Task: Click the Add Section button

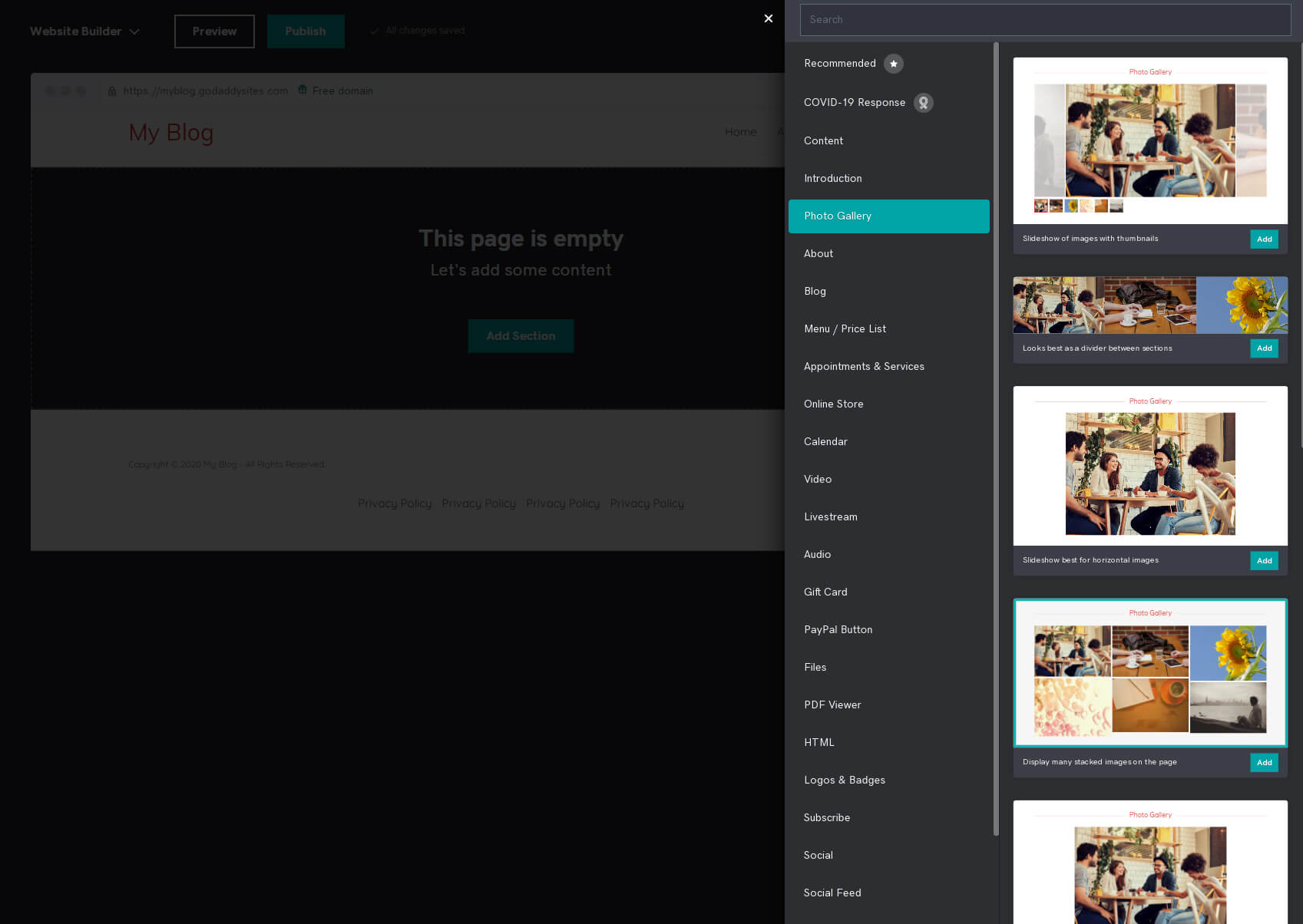Action: pyautogui.click(x=521, y=335)
